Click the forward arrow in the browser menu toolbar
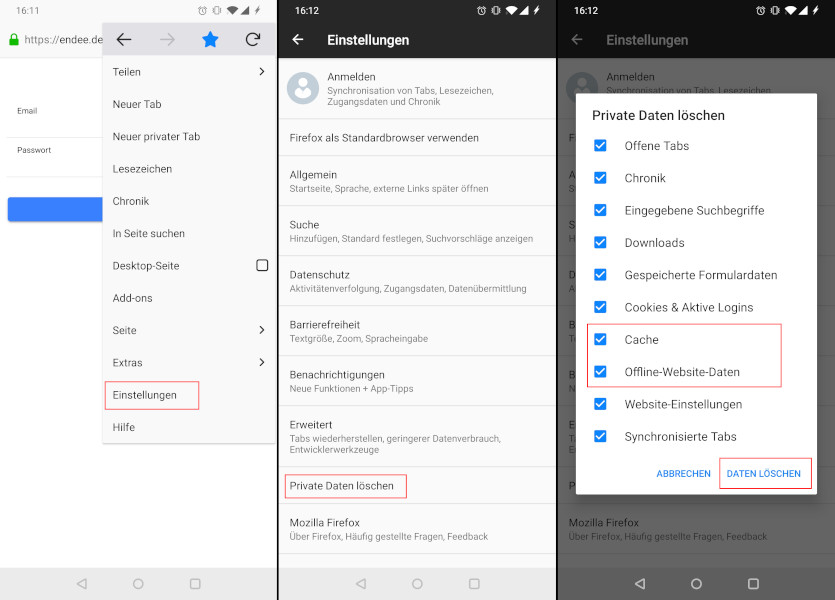The image size is (835, 600). pos(167,40)
